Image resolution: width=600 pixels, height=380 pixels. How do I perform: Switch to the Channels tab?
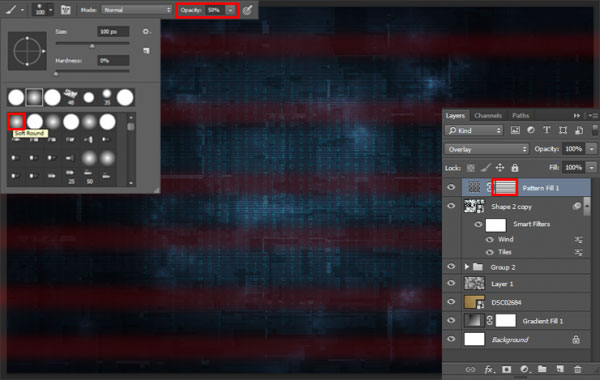[488, 116]
